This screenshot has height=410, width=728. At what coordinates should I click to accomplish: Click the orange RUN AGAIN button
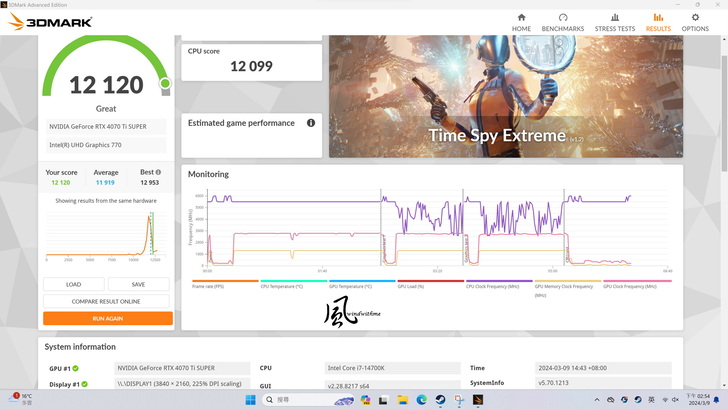[108, 319]
